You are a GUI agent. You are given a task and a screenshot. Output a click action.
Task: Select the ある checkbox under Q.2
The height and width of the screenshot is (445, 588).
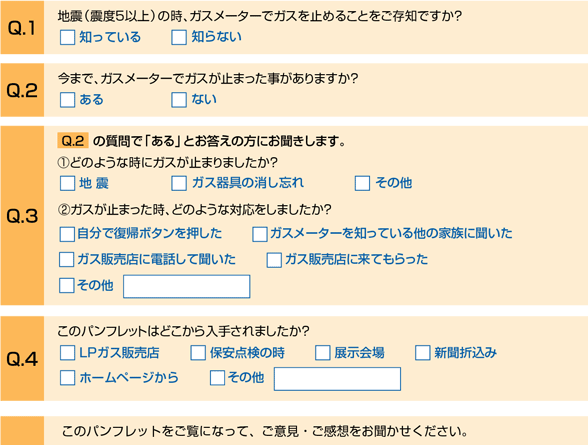pyautogui.click(x=68, y=100)
